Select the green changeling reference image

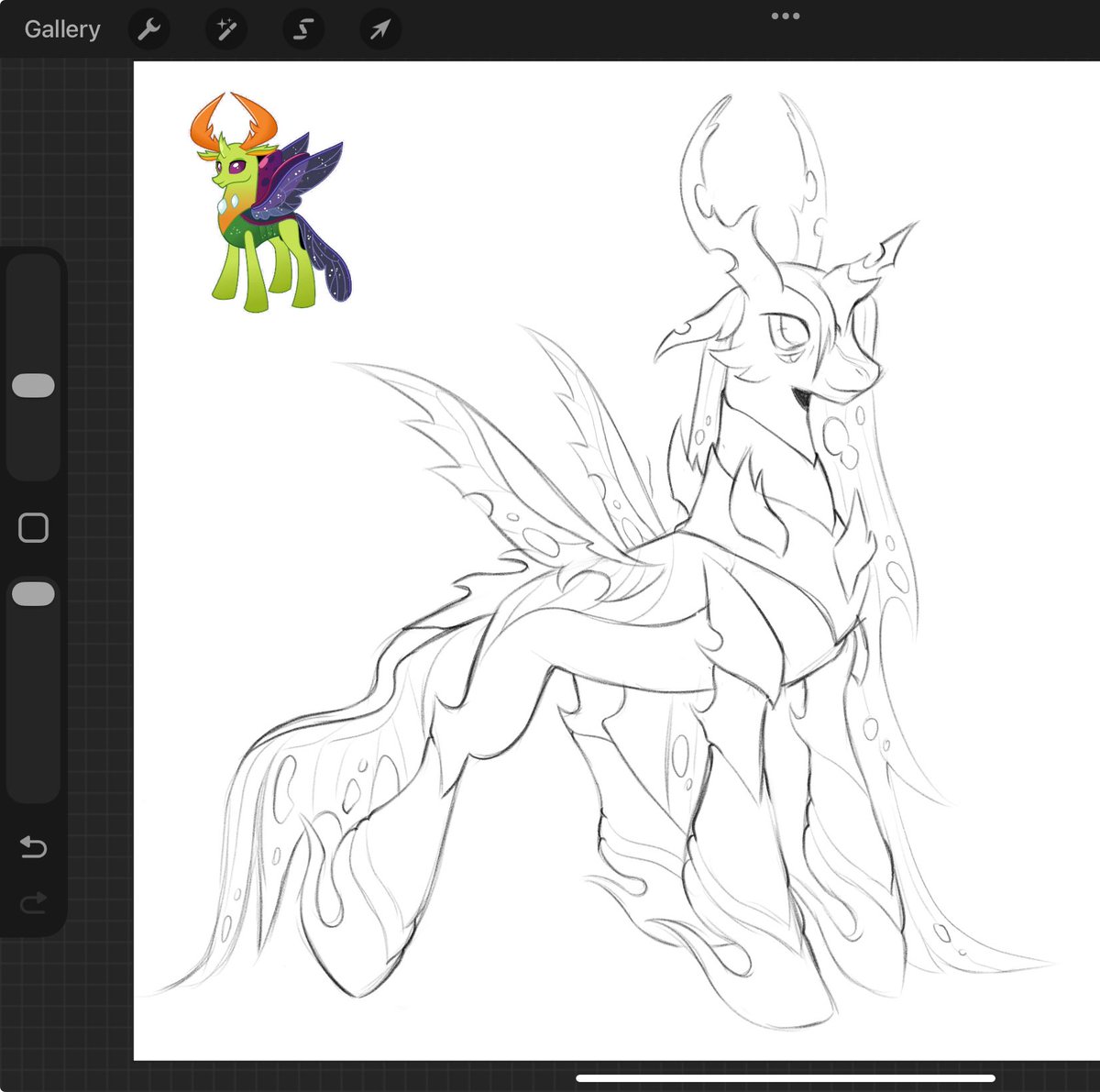(270, 202)
